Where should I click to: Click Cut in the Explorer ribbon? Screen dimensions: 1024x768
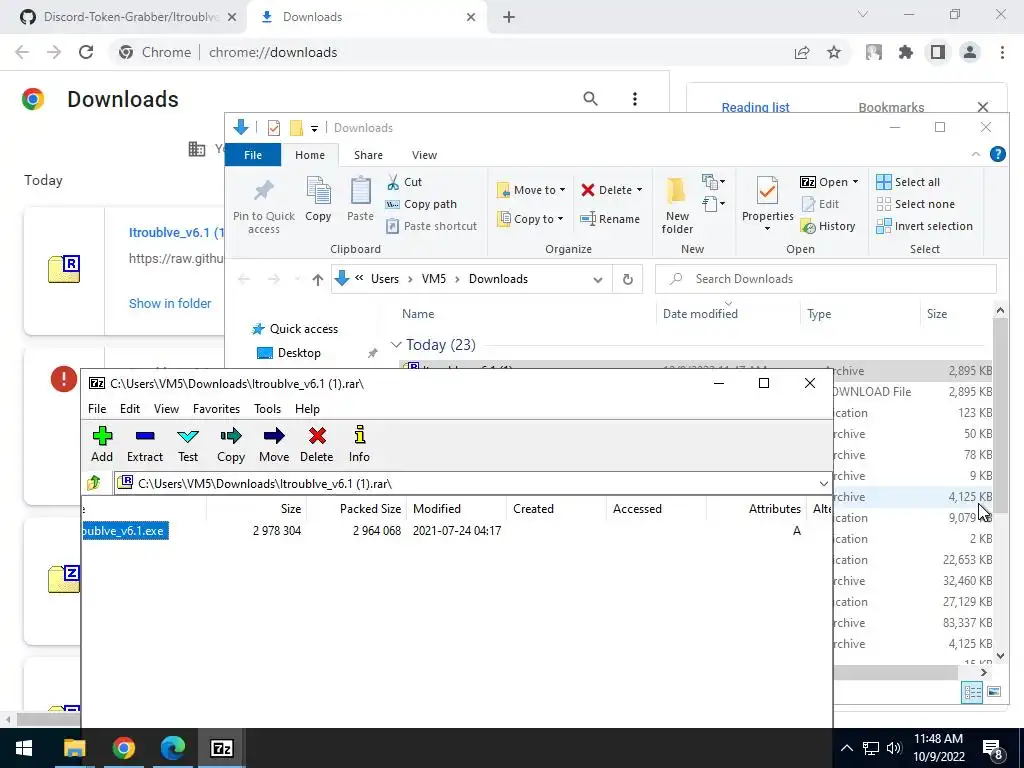404,182
